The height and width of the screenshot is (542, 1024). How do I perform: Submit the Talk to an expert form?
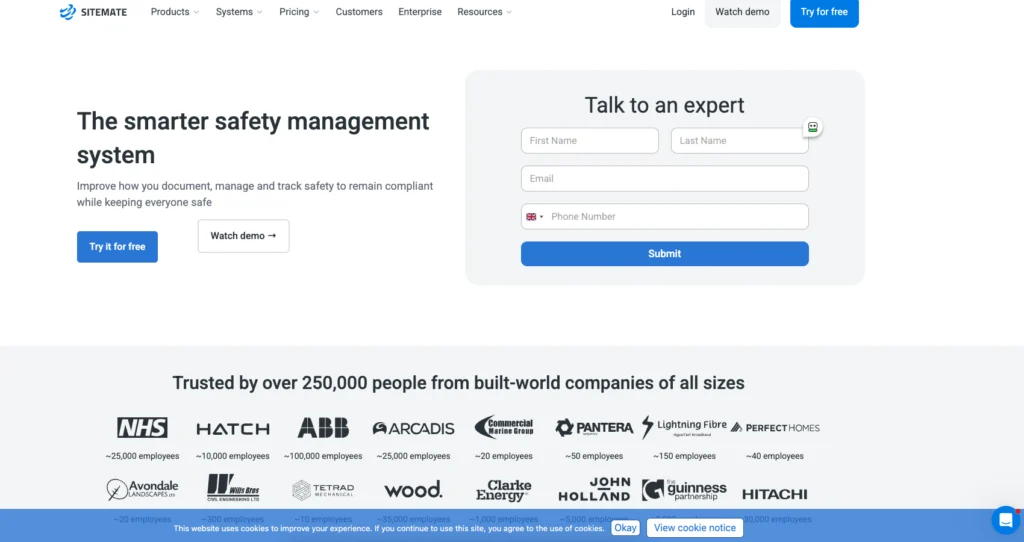pos(665,254)
